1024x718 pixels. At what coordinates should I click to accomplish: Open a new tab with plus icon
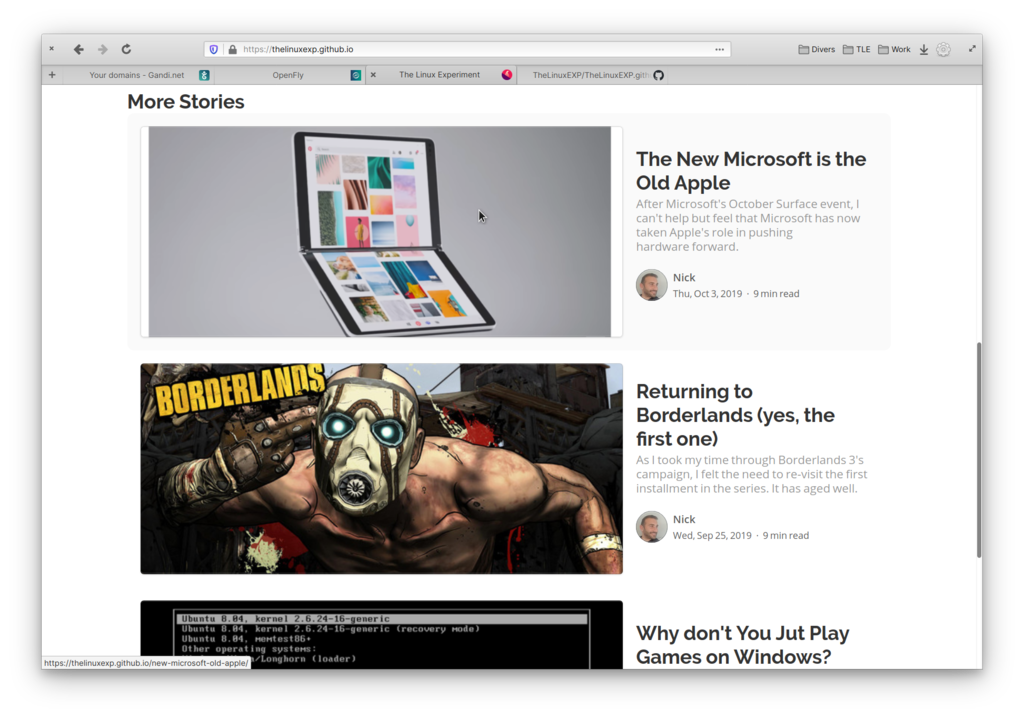52,75
